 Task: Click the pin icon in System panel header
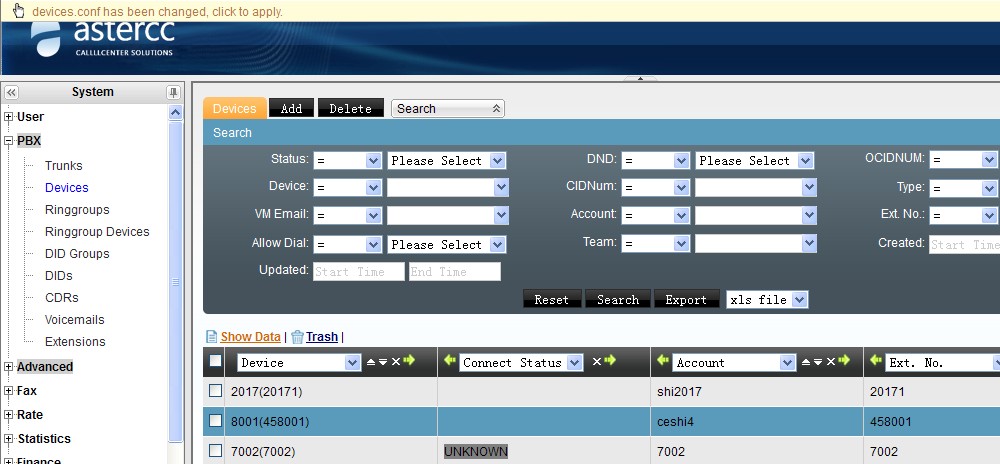click(x=173, y=92)
